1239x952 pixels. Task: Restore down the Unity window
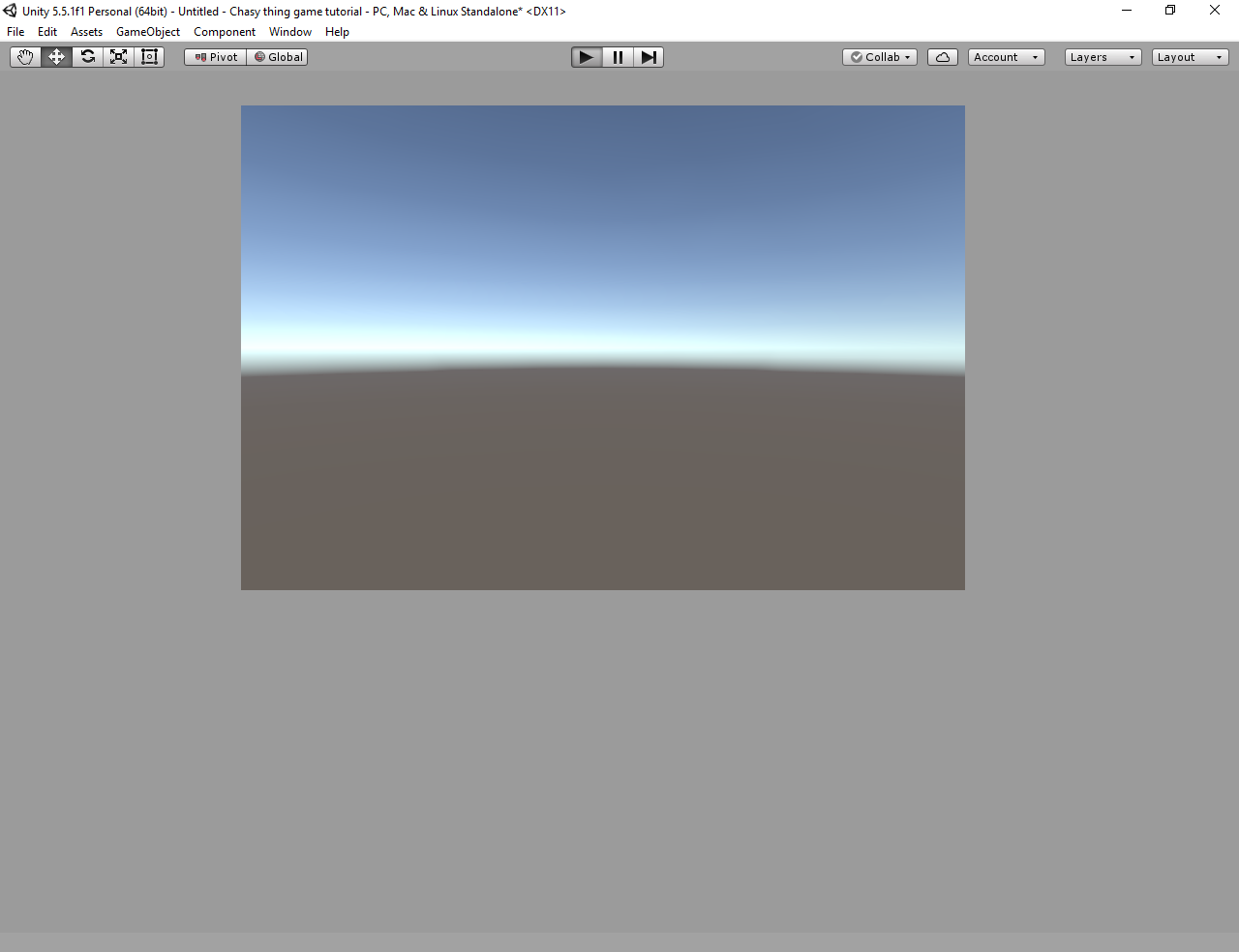pos(1170,11)
